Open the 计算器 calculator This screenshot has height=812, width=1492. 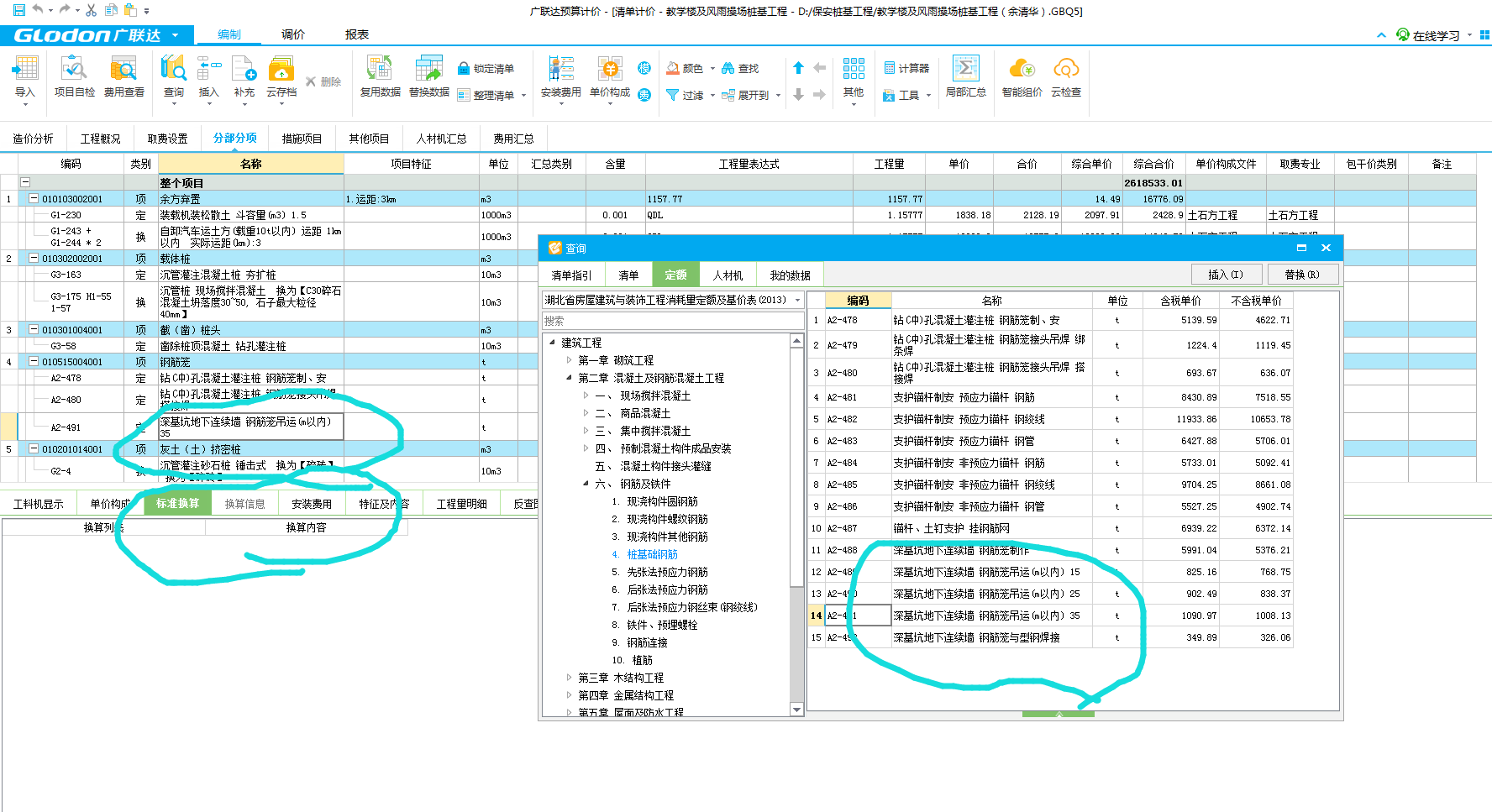(x=906, y=69)
